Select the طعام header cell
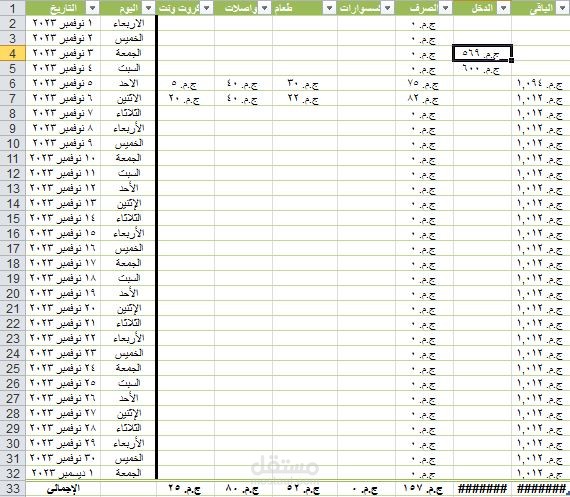 305,8
